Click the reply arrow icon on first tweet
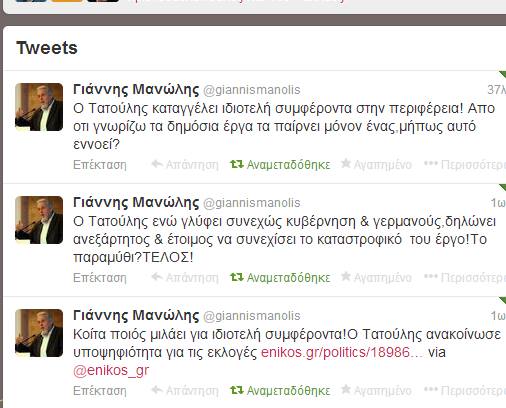This screenshot has width=506, height=408. (157, 164)
